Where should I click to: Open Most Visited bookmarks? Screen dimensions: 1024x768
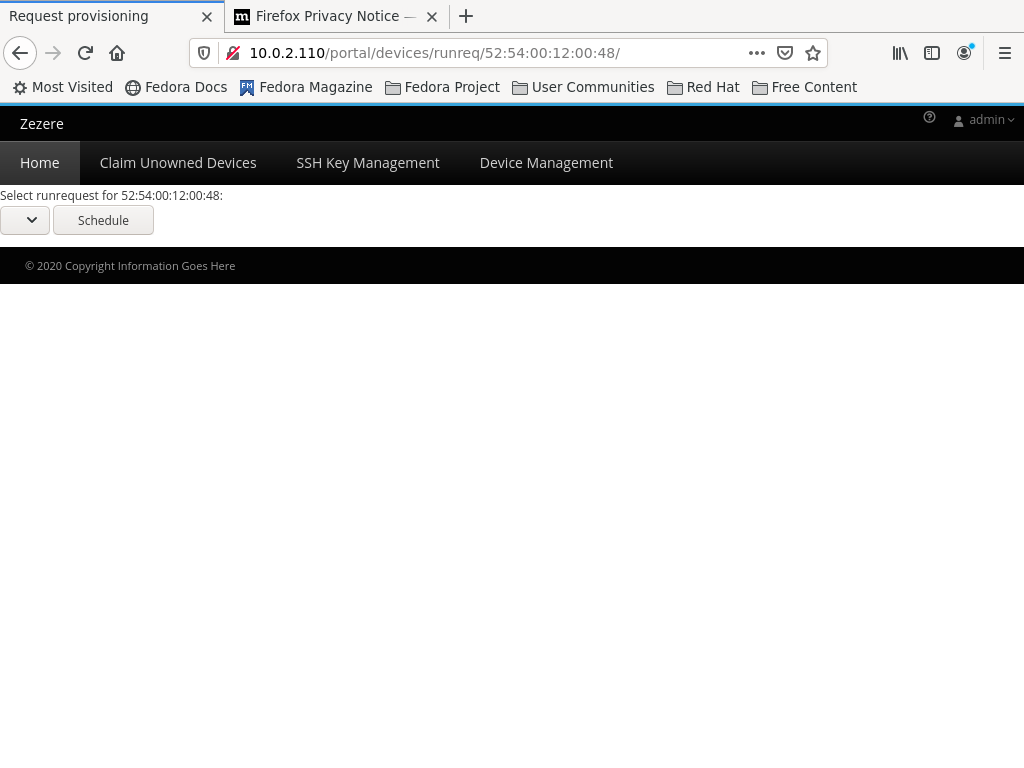(63, 88)
